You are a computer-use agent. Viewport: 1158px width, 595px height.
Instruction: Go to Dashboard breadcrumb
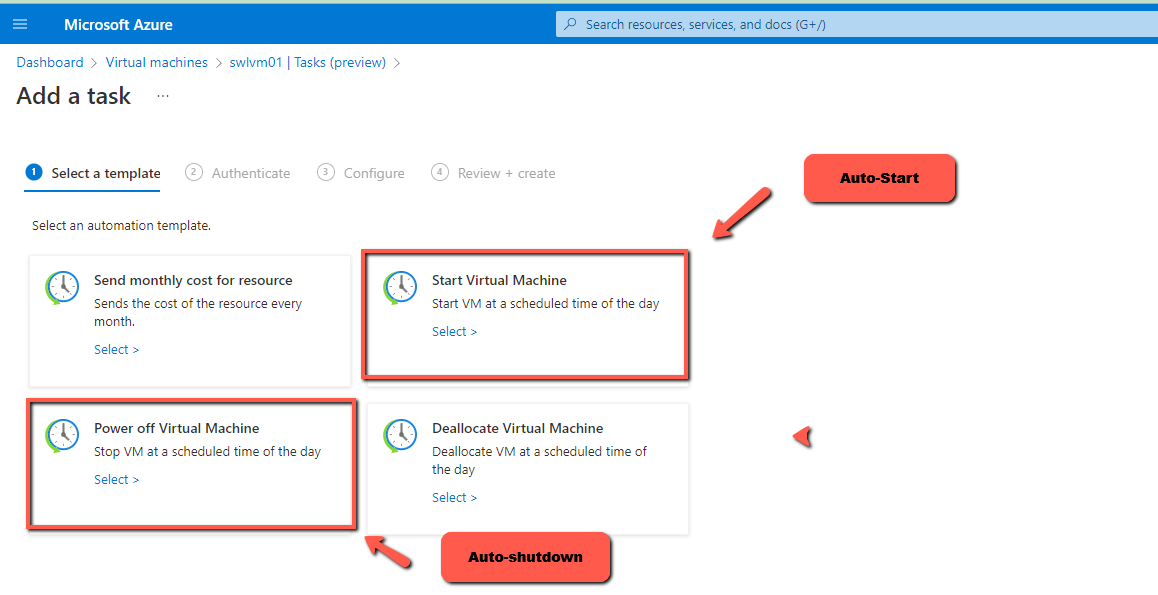pyautogui.click(x=49, y=63)
